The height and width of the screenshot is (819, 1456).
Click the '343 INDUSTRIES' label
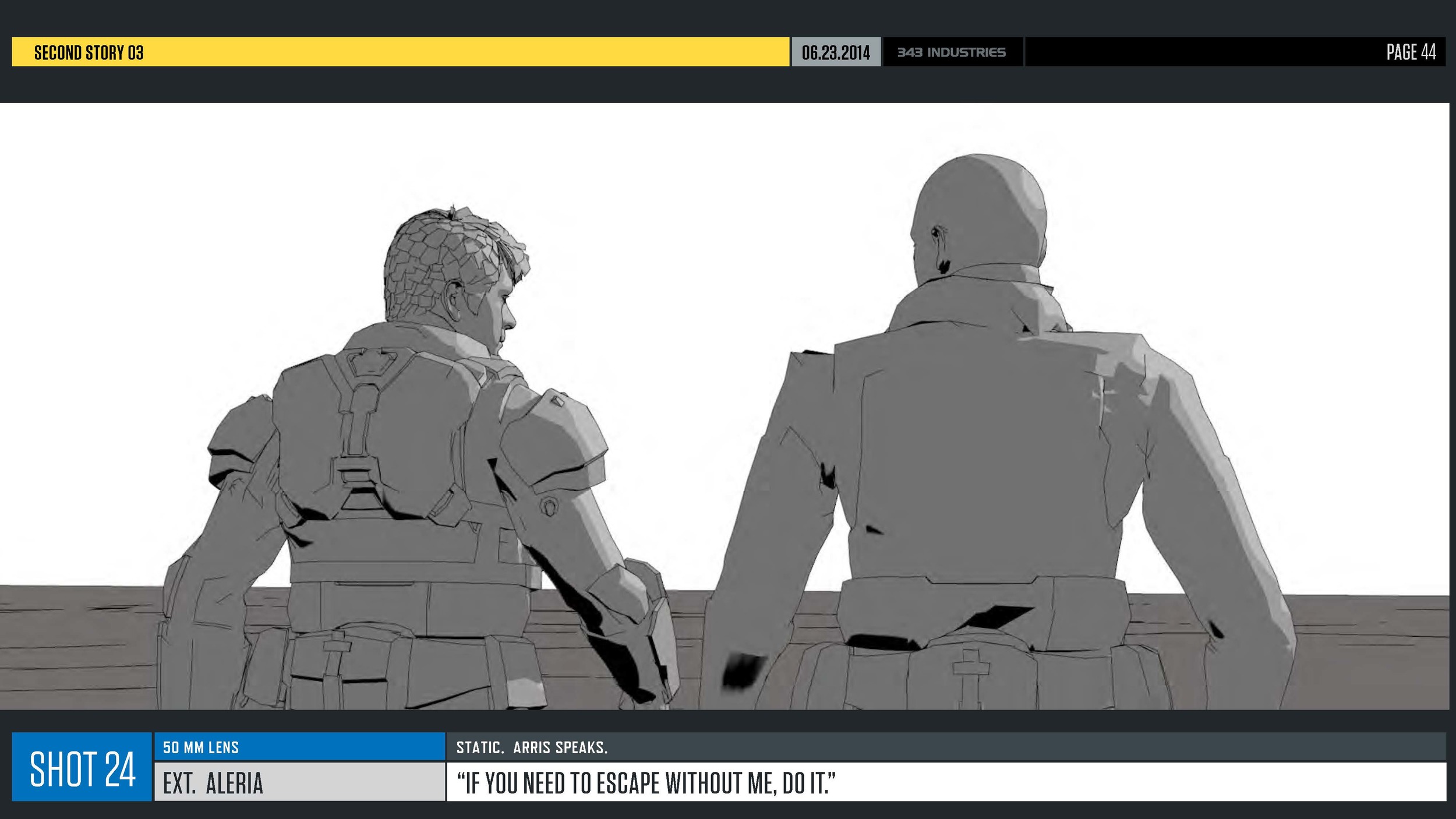pyautogui.click(x=952, y=52)
